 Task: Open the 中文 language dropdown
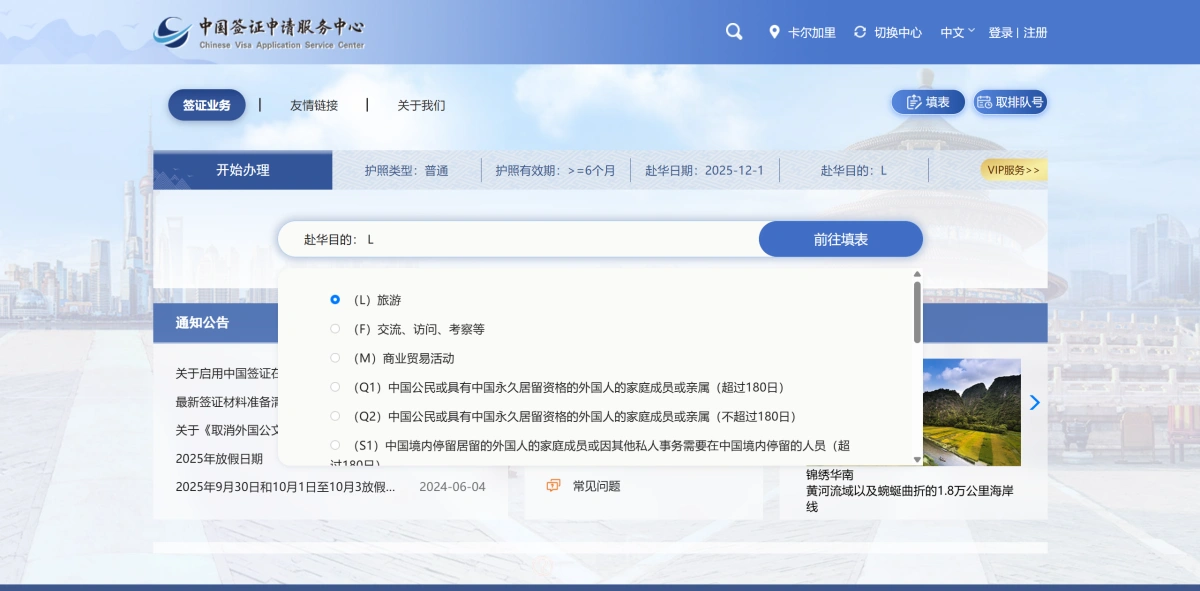coord(957,32)
